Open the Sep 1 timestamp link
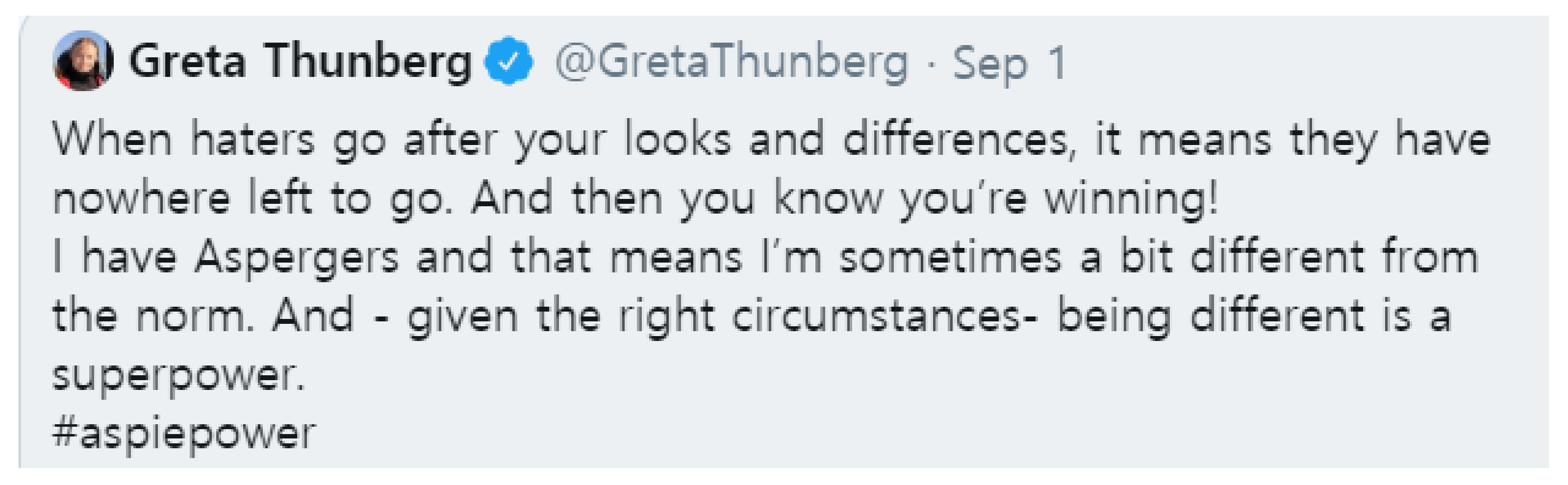Viewport: 1568px width, 485px height. [x=1009, y=63]
